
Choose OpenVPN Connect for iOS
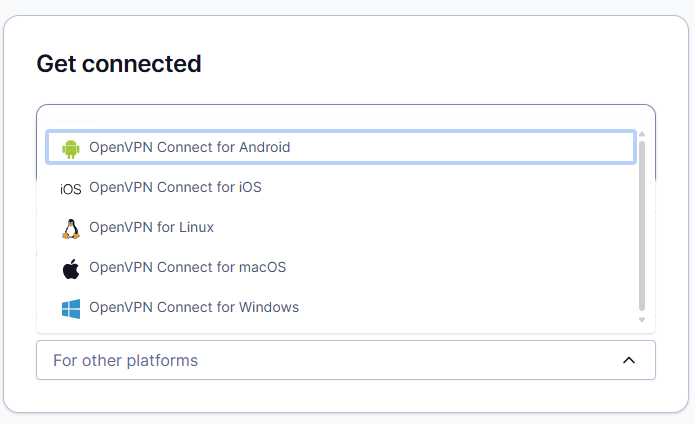click(175, 187)
